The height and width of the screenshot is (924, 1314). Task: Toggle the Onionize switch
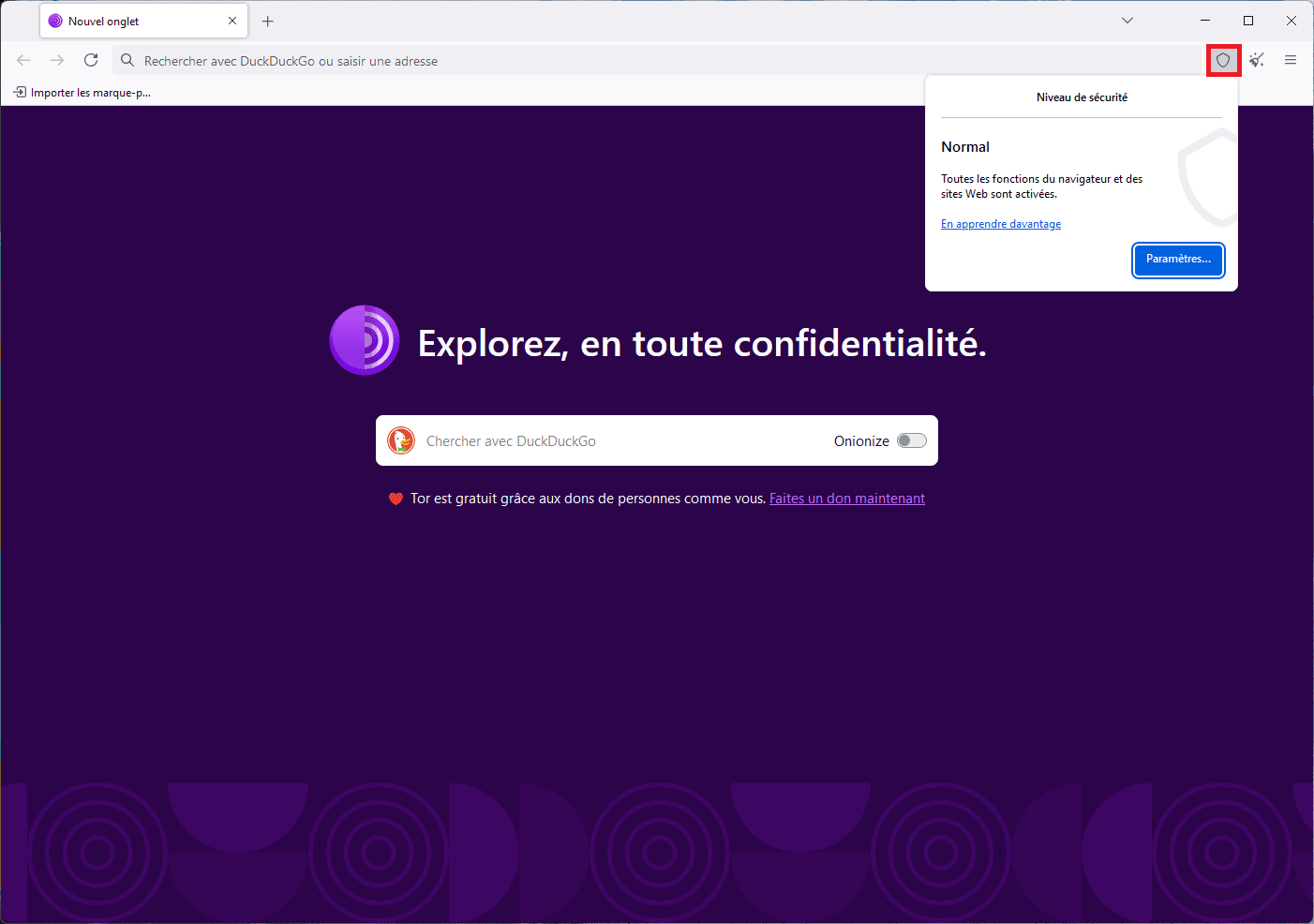click(x=911, y=440)
